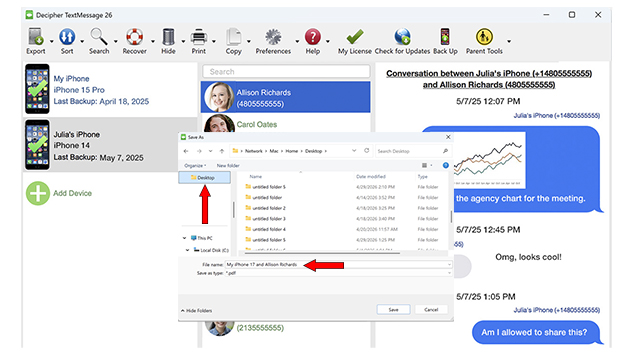Screen dimensions: 640x360
Task: Sort files by Date modified column
Action: click(371, 177)
